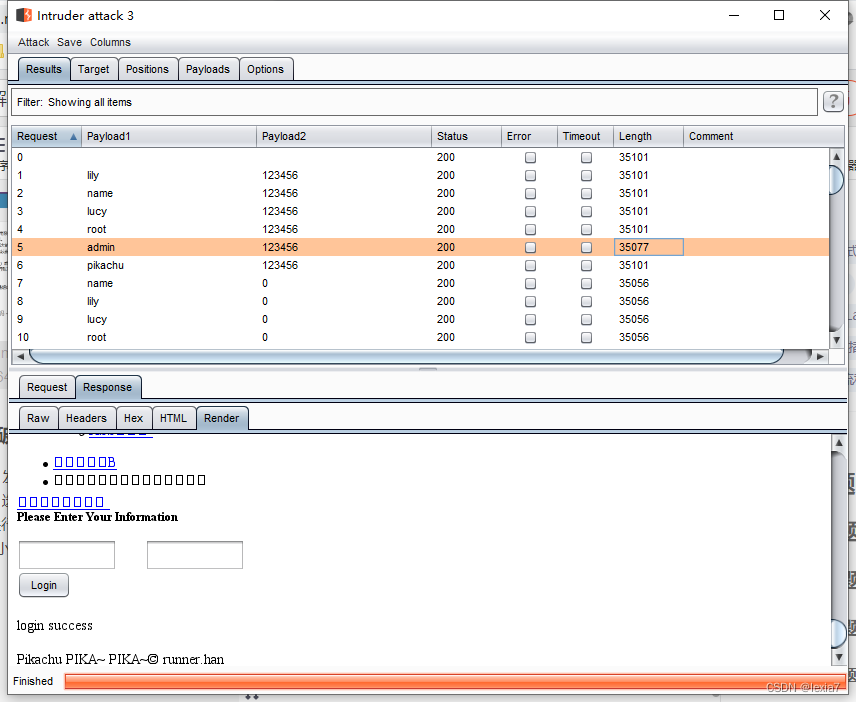Click results table scroll down arrow
Screen dimensions: 856x702
(x=836, y=340)
